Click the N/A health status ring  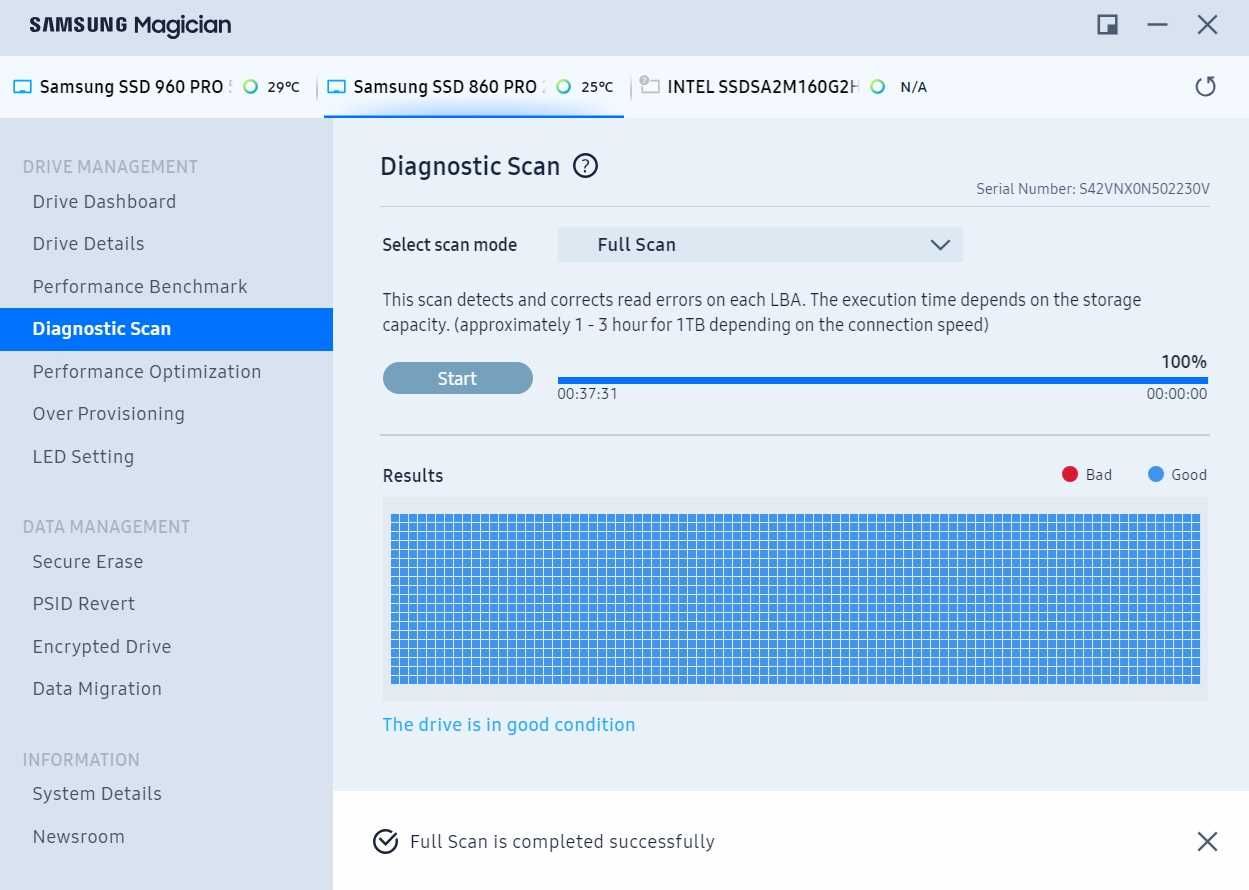(x=878, y=87)
